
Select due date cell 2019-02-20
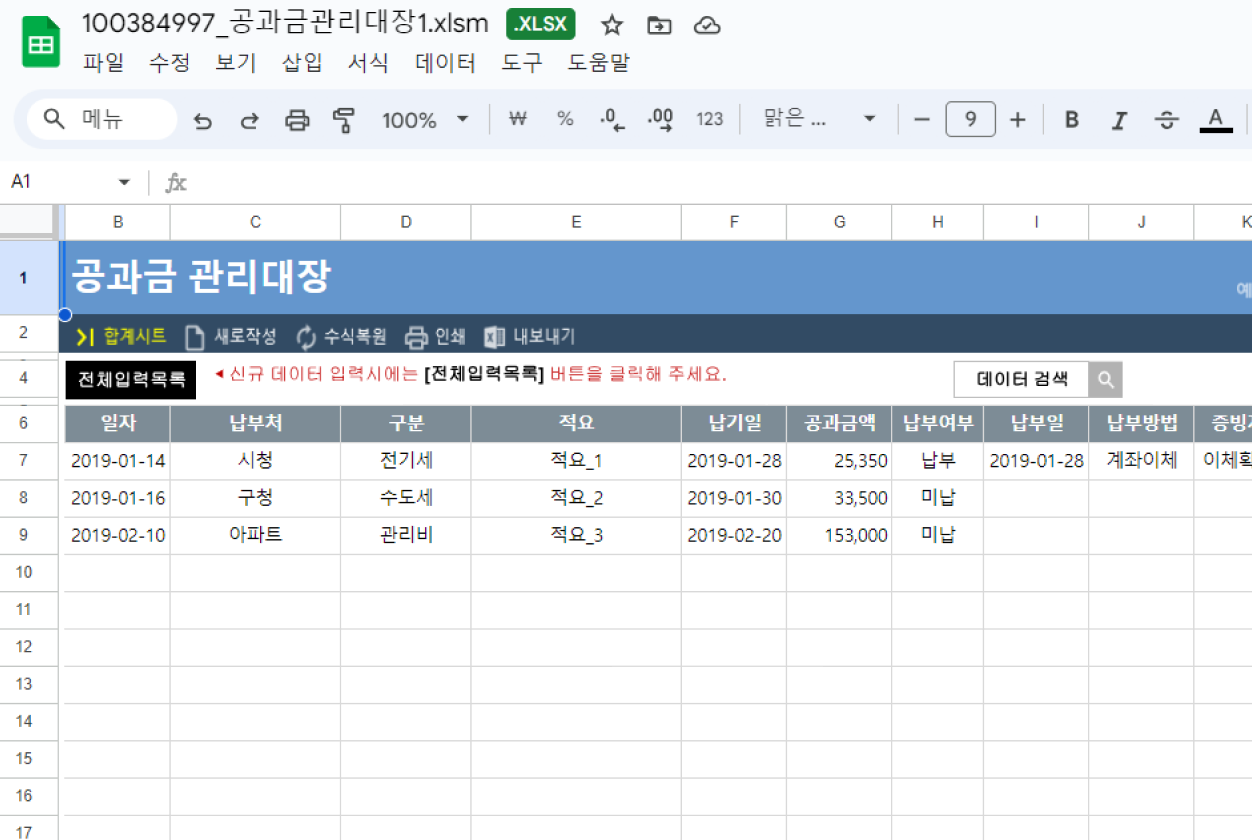[734, 535]
